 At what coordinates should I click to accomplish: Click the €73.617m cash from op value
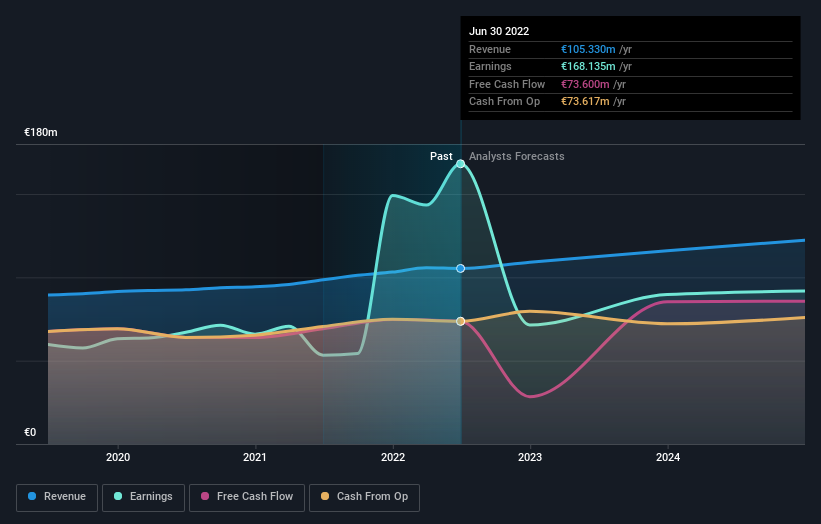(x=585, y=102)
